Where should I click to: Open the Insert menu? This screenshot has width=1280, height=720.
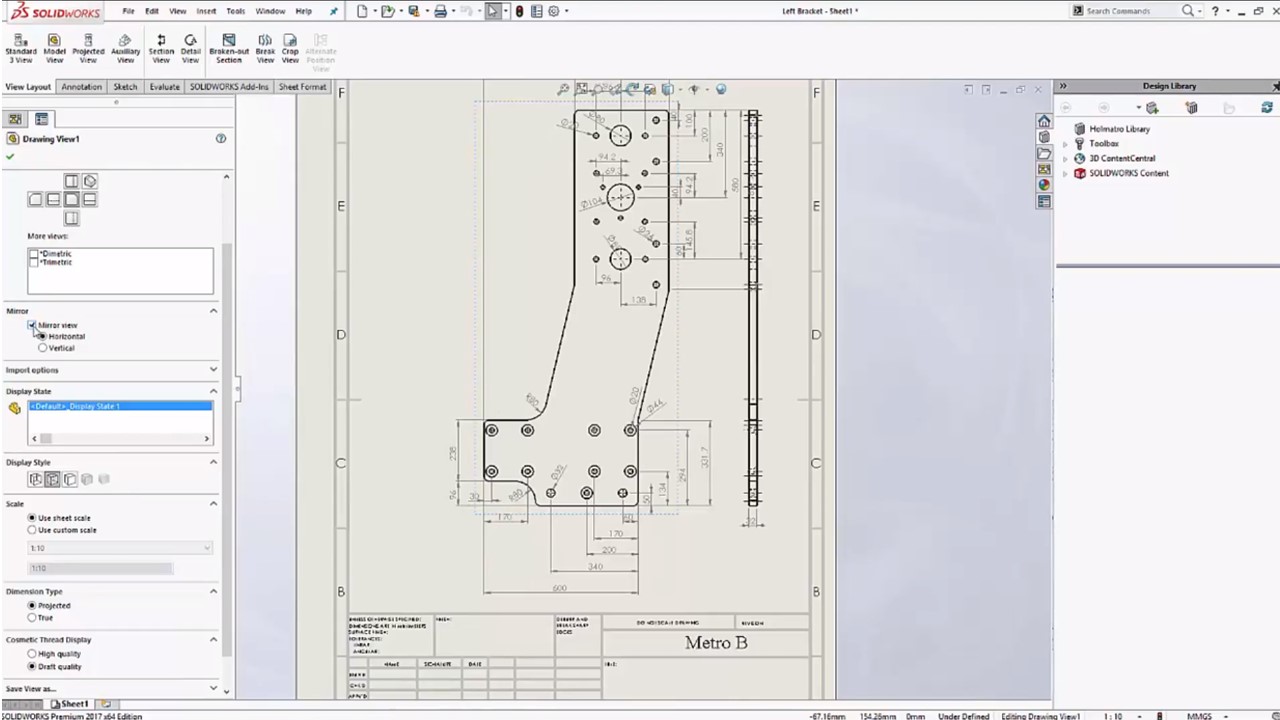coord(206,11)
